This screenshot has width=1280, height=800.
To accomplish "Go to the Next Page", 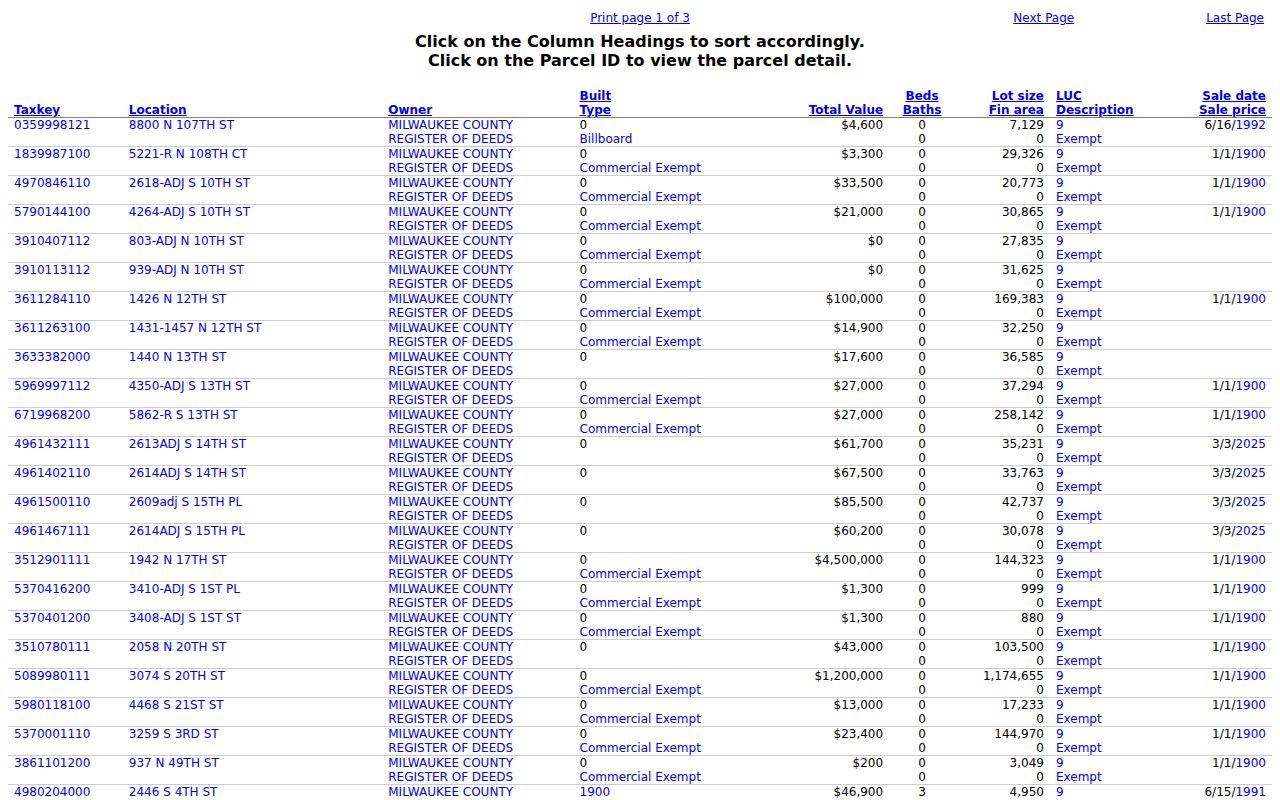I will coord(1043,18).
